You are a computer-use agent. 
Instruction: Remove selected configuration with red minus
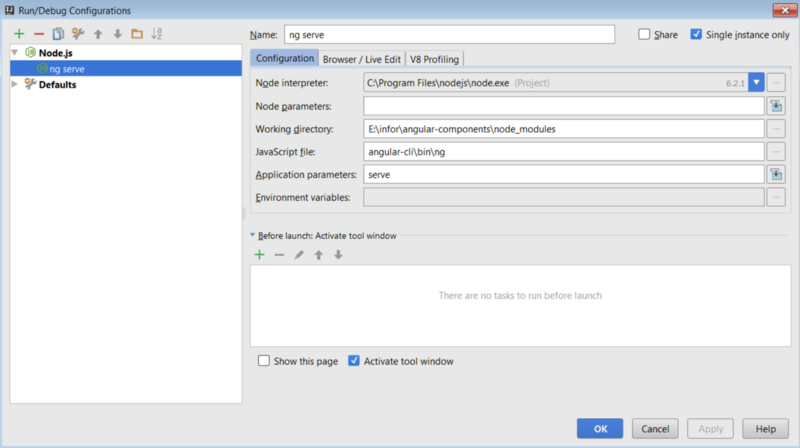pyautogui.click(x=39, y=34)
